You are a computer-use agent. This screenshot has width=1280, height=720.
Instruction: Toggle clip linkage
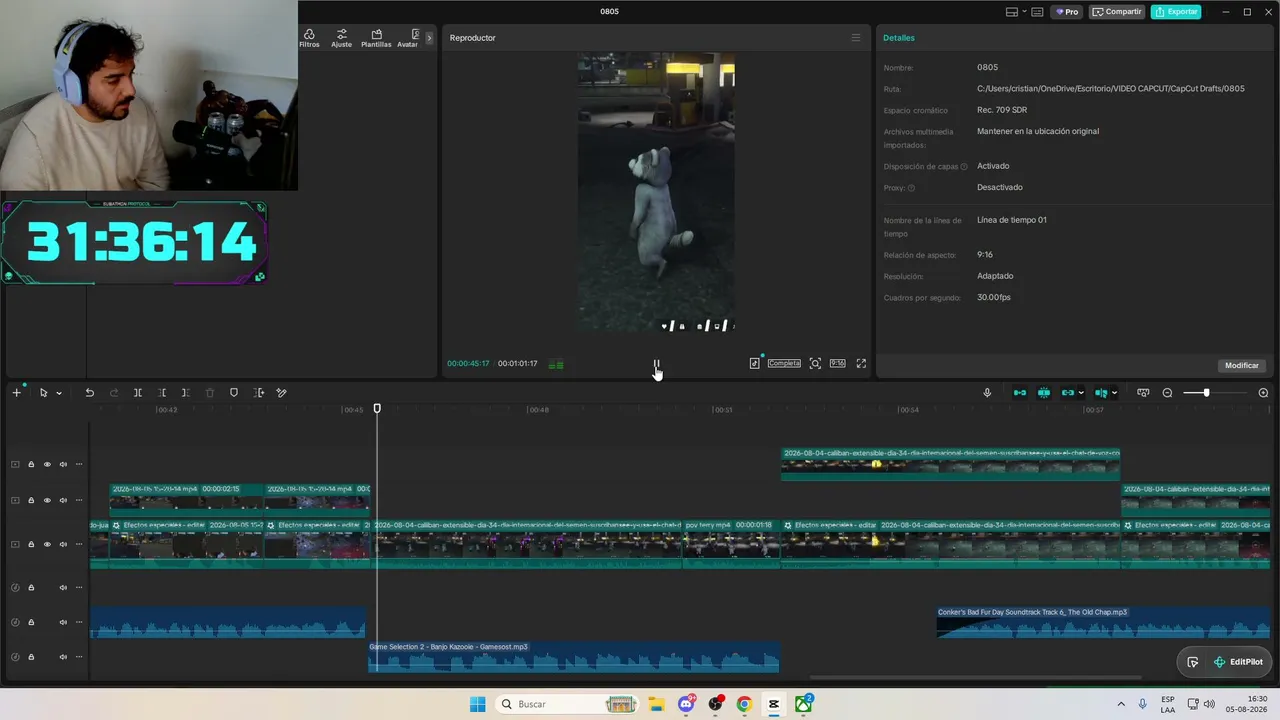tap(1067, 393)
